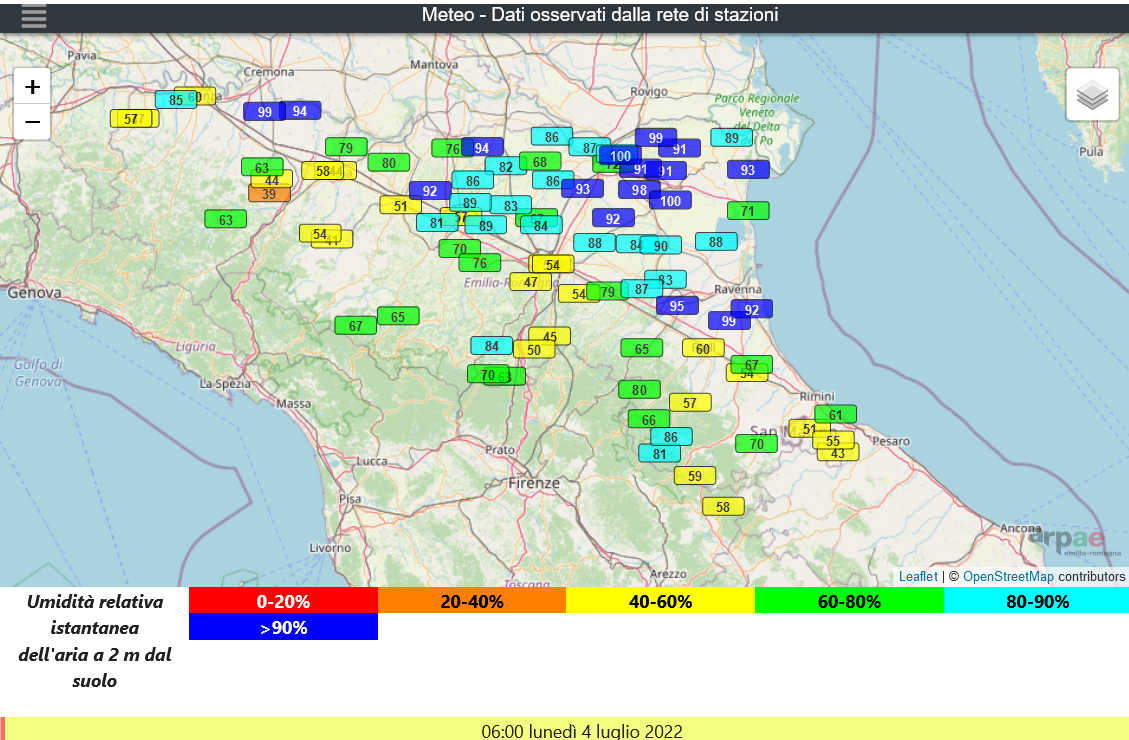1129x740 pixels.
Task: Click the yellow station marker 45
Action: 550,336
